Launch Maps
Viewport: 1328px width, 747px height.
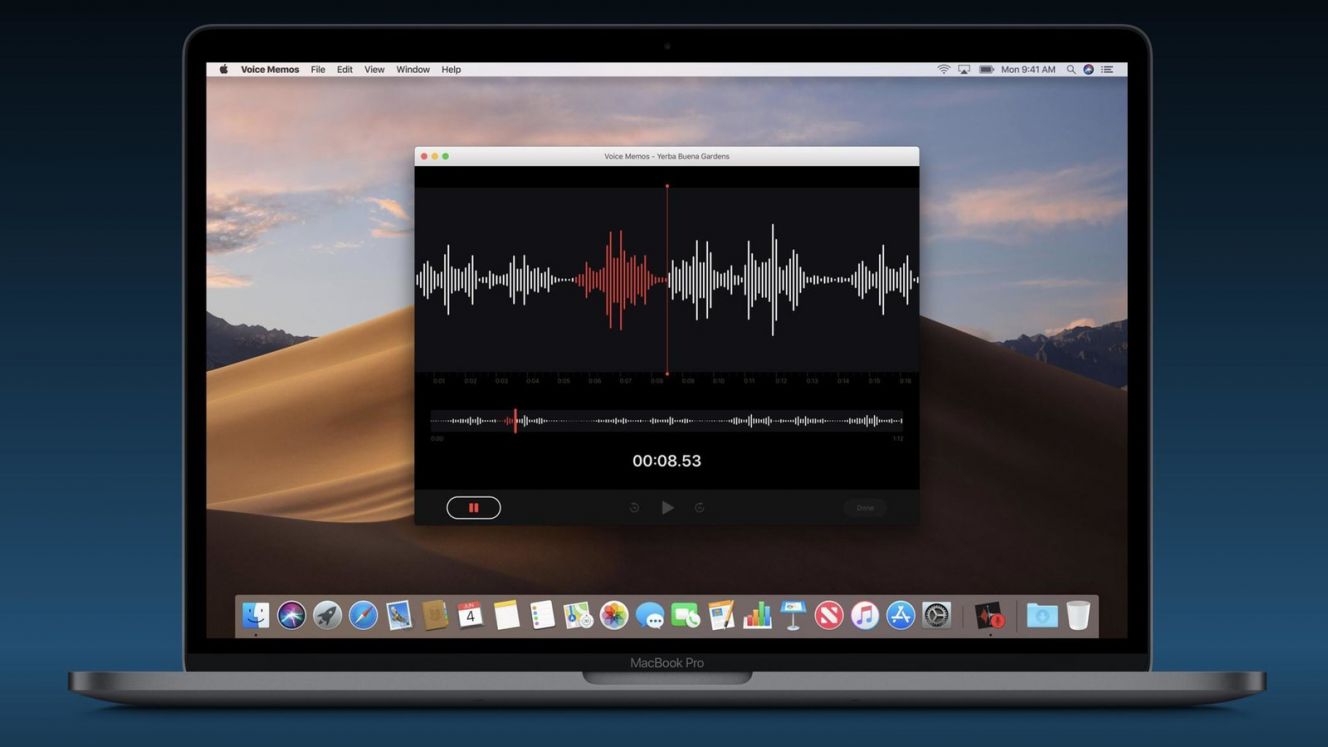[x=578, y=615]
